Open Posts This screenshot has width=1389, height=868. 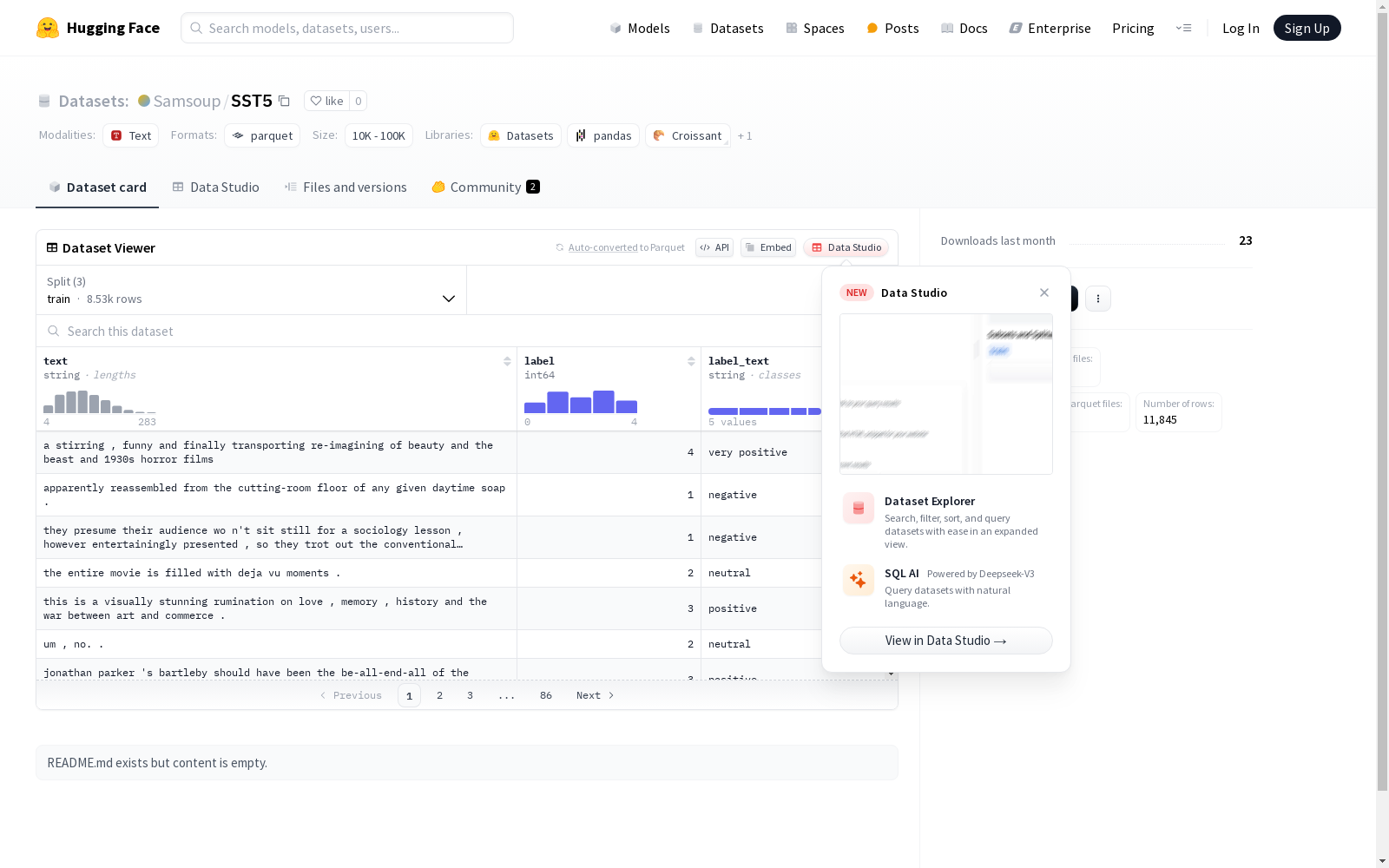(892, 28)
